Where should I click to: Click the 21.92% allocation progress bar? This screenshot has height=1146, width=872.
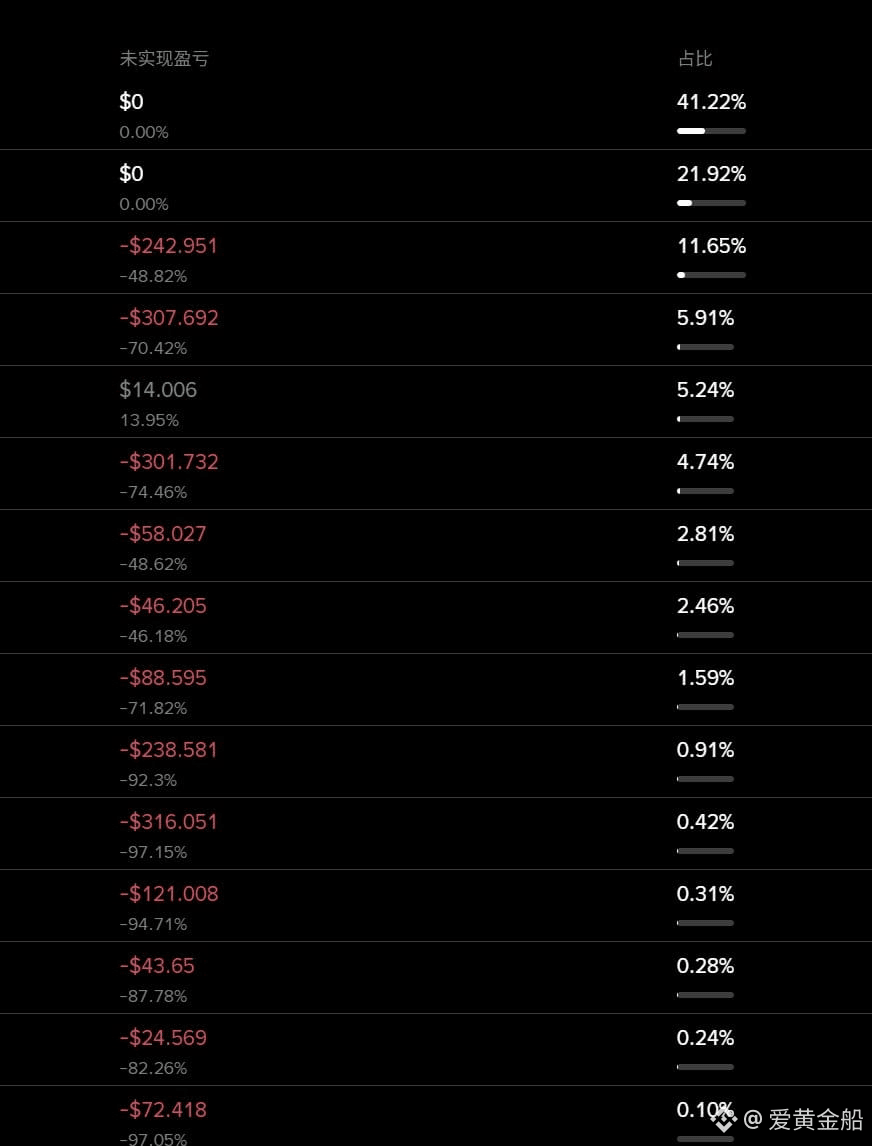coord(711,203)
